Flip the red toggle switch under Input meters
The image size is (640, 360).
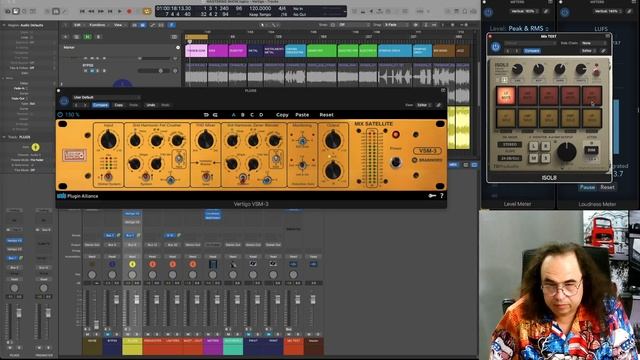pos(108,177)
